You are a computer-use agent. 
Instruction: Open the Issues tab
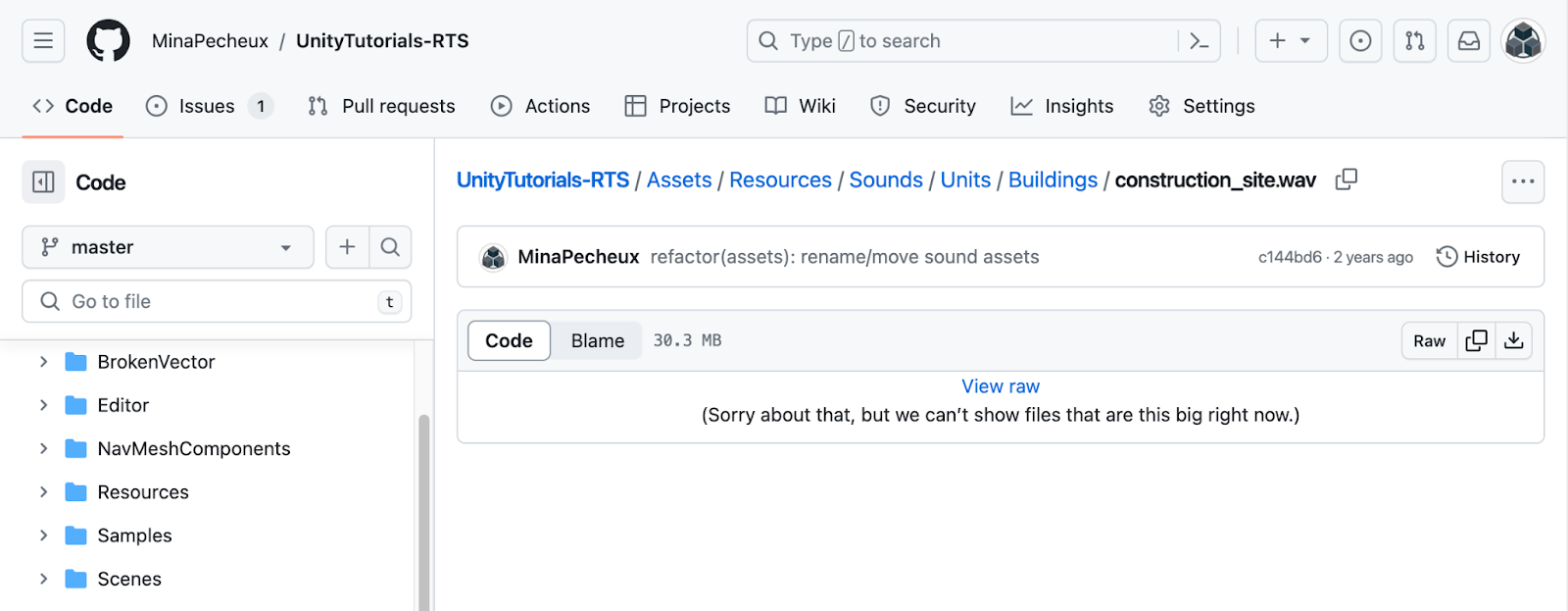pos(209,106)
